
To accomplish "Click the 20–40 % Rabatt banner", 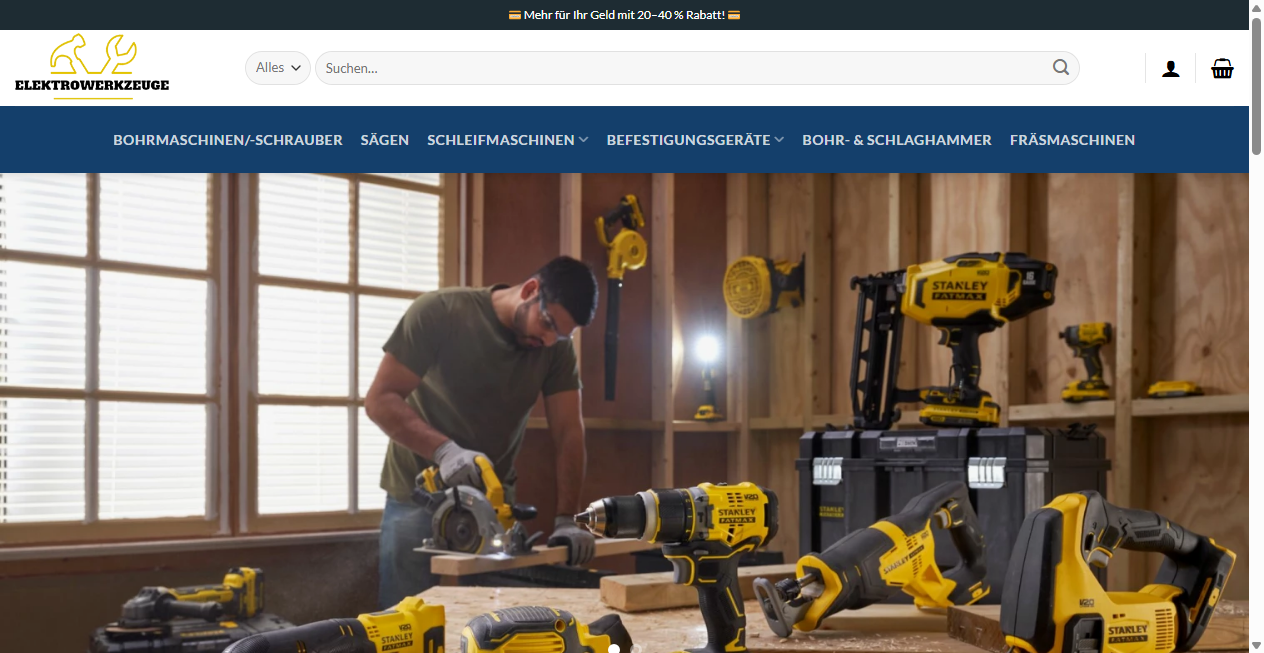I will coord(623,14).
